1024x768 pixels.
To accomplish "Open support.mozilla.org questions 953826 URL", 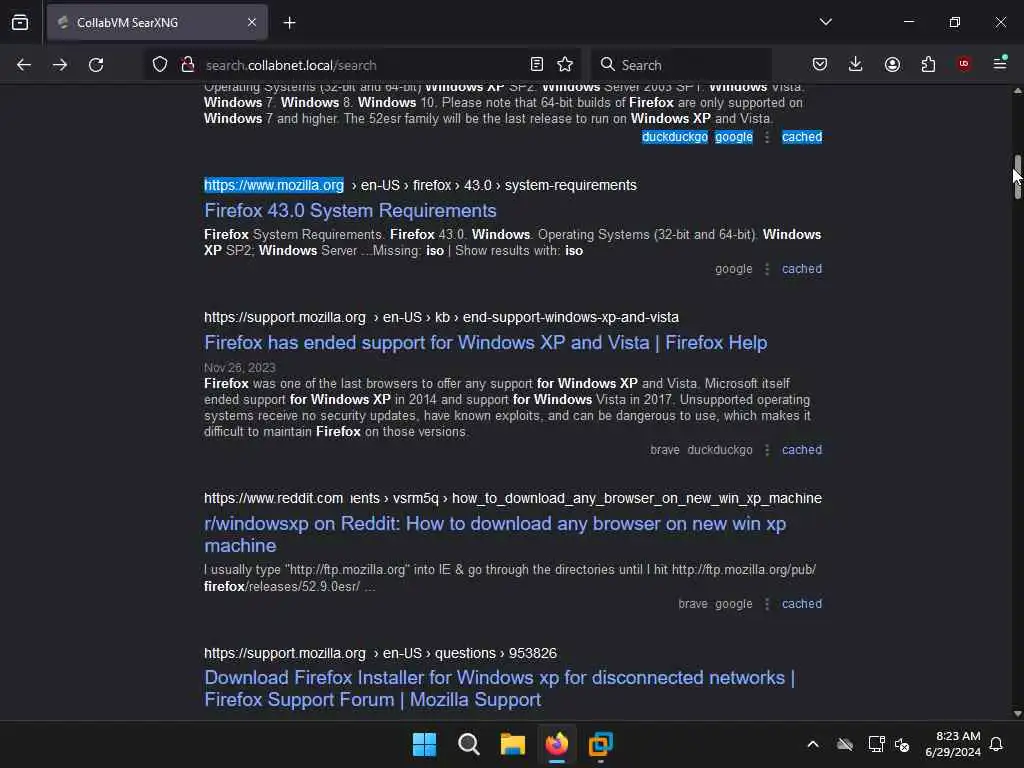I will (380, 653).
